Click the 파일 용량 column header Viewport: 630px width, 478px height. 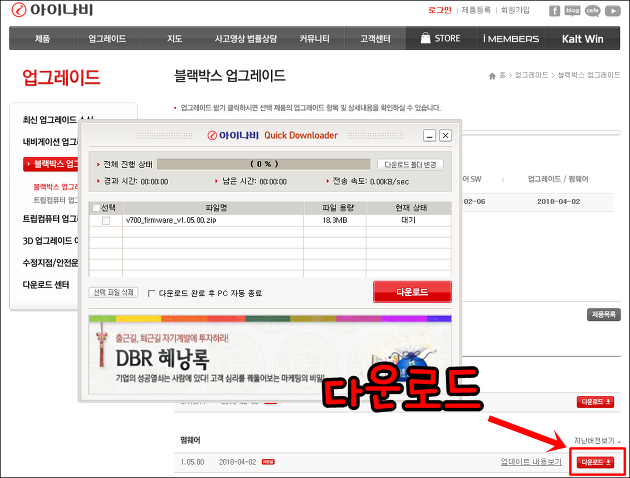[x=338, y=208]
